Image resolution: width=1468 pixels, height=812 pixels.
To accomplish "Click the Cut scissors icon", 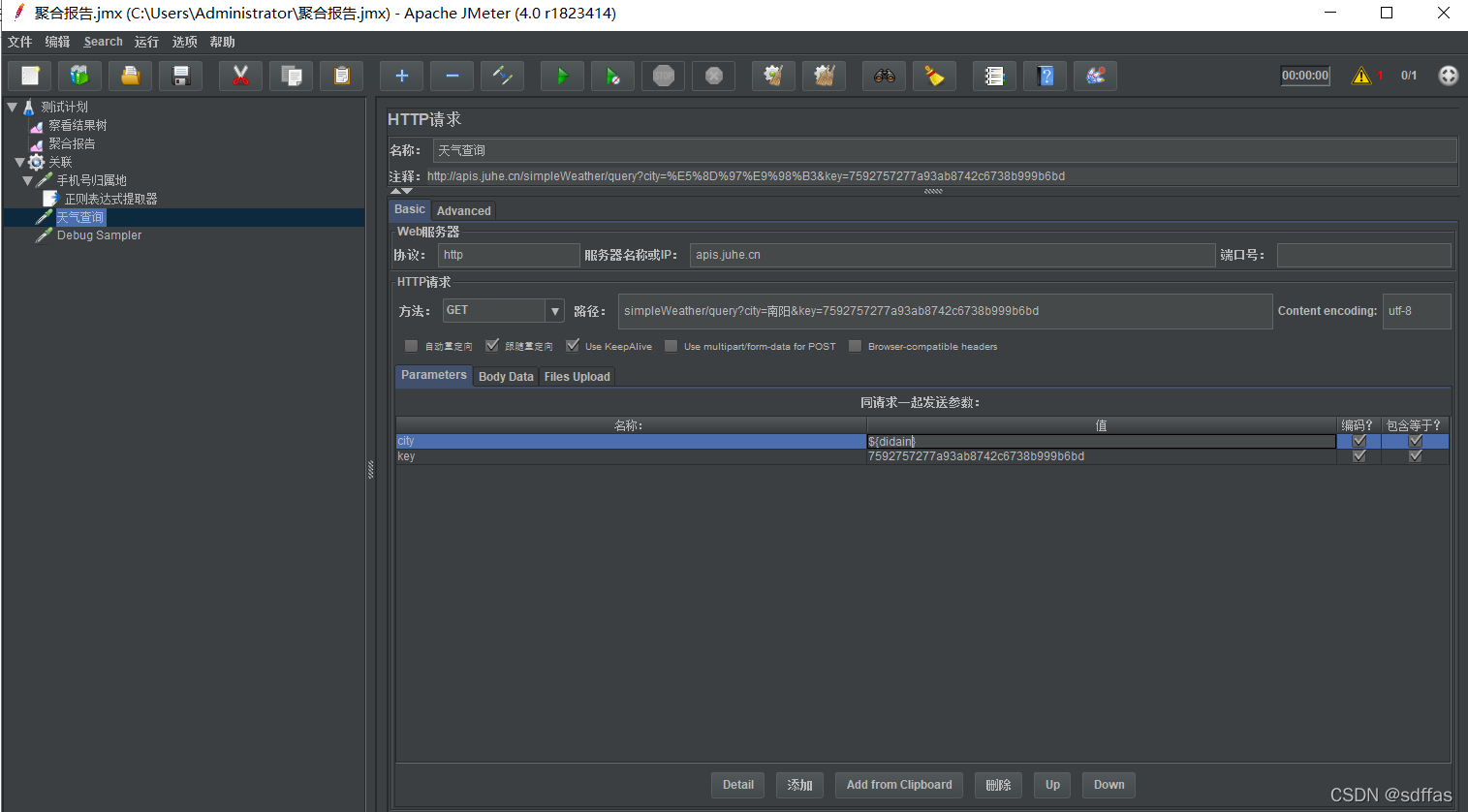I will [241, 76].
